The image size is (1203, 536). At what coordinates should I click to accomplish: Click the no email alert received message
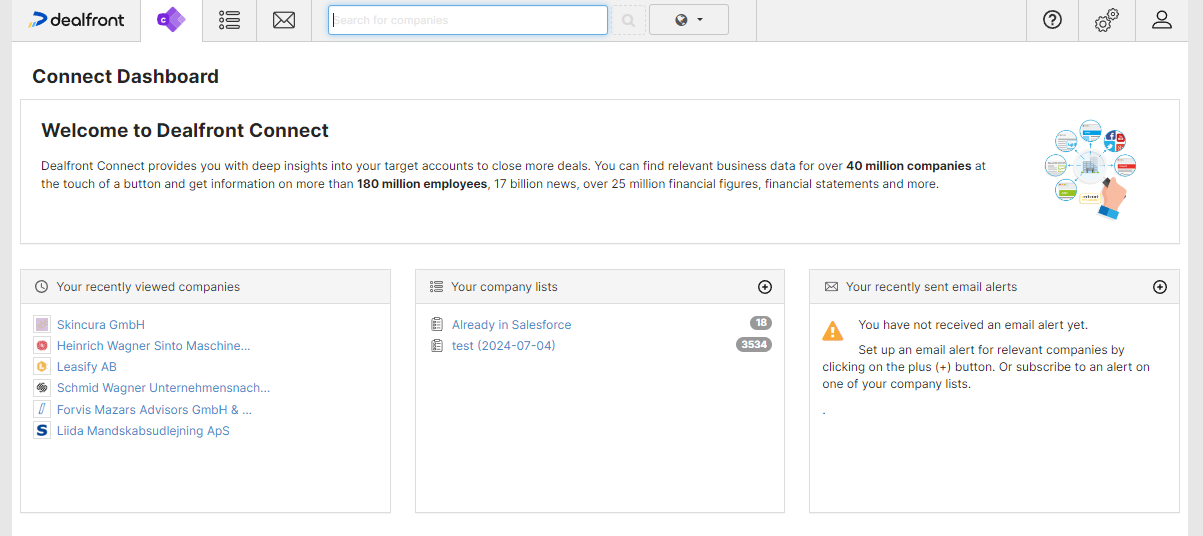[973, 325]
